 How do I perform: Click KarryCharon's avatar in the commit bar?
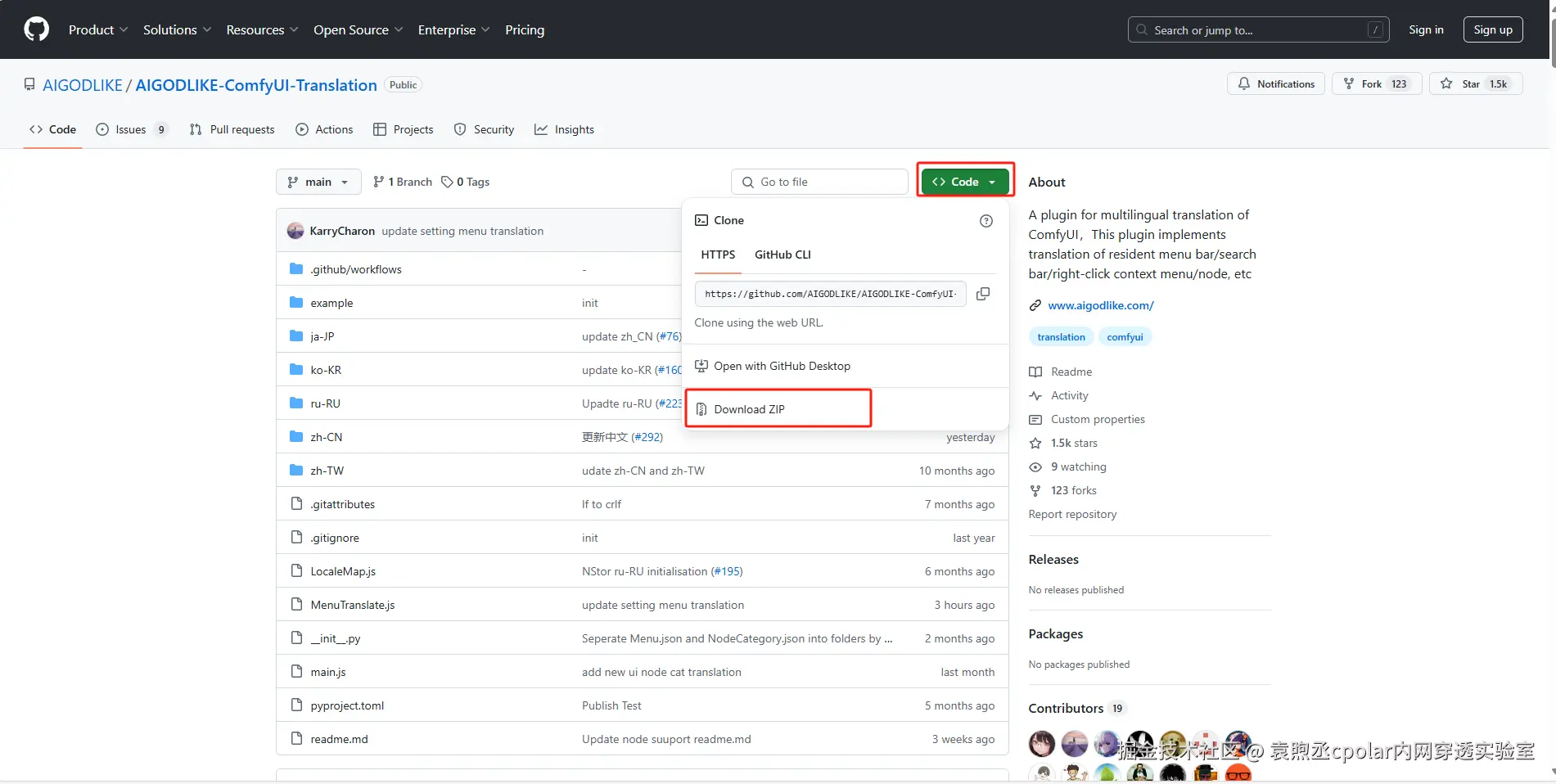tap(295, 231)
